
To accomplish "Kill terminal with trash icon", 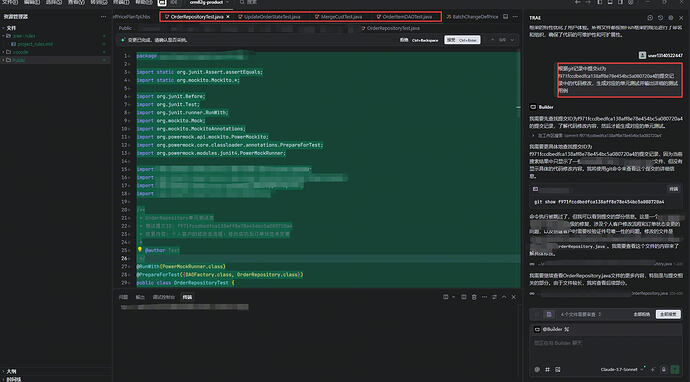I will (474, 297).
